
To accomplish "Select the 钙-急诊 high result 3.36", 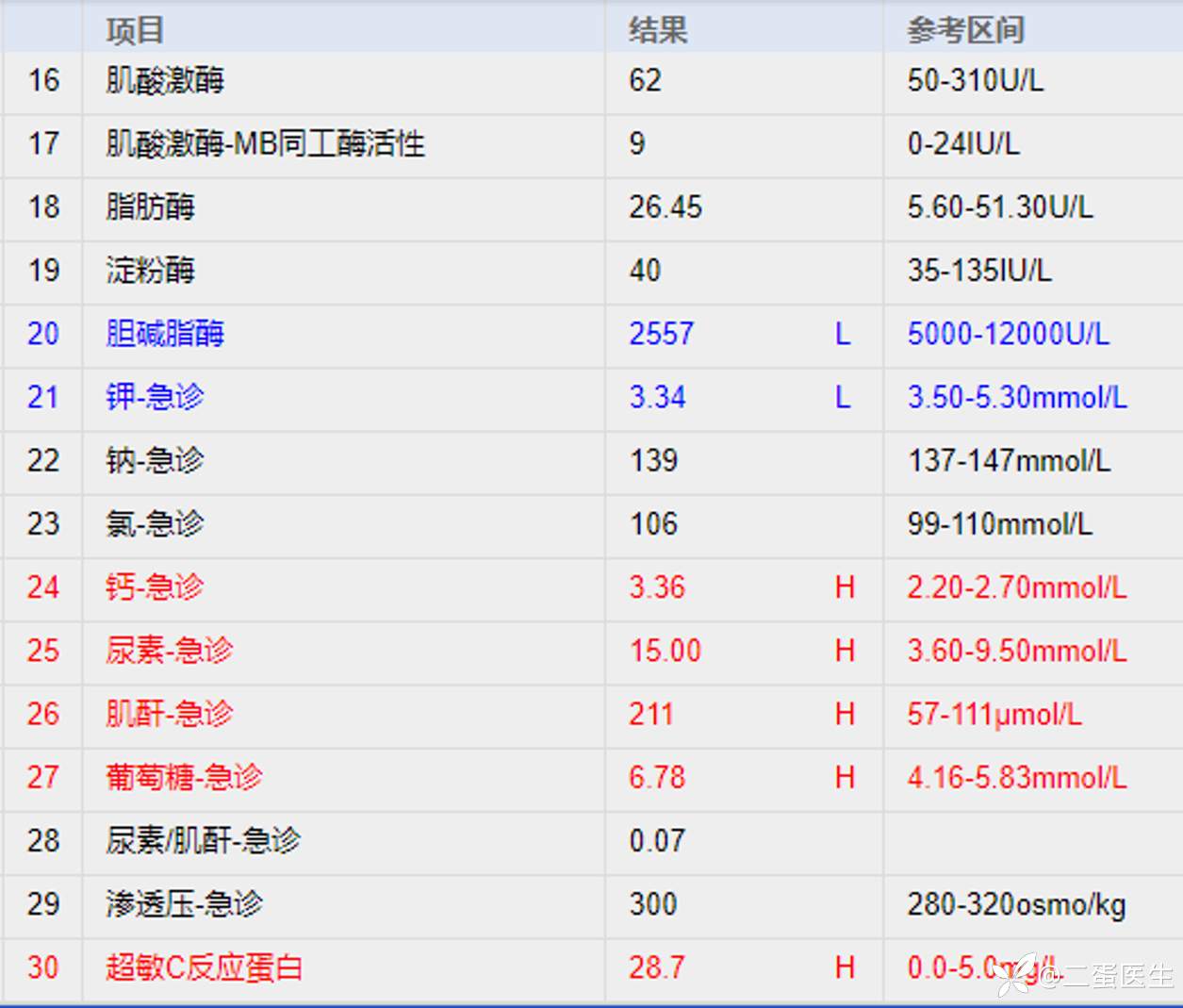I will point(657,587).
